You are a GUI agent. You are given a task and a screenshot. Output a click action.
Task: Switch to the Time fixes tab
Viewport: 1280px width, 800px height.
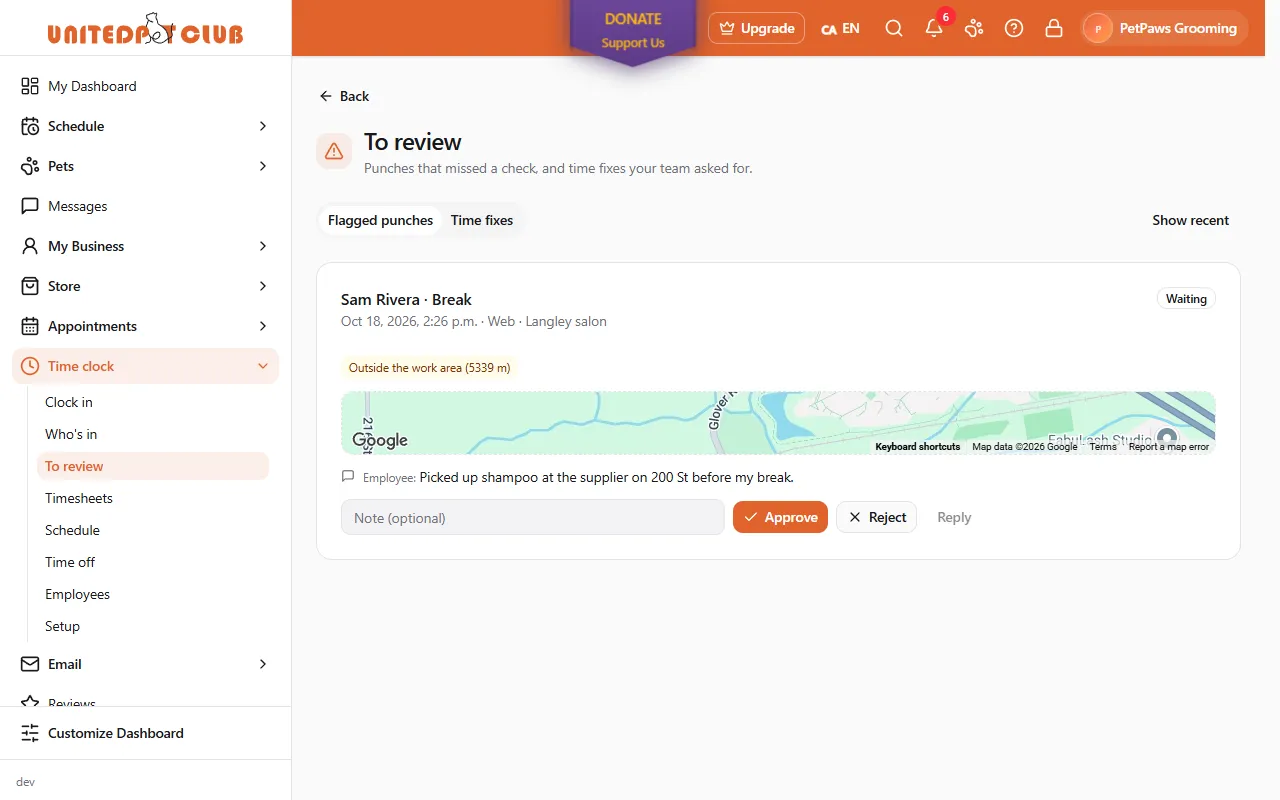coord(482,220)
